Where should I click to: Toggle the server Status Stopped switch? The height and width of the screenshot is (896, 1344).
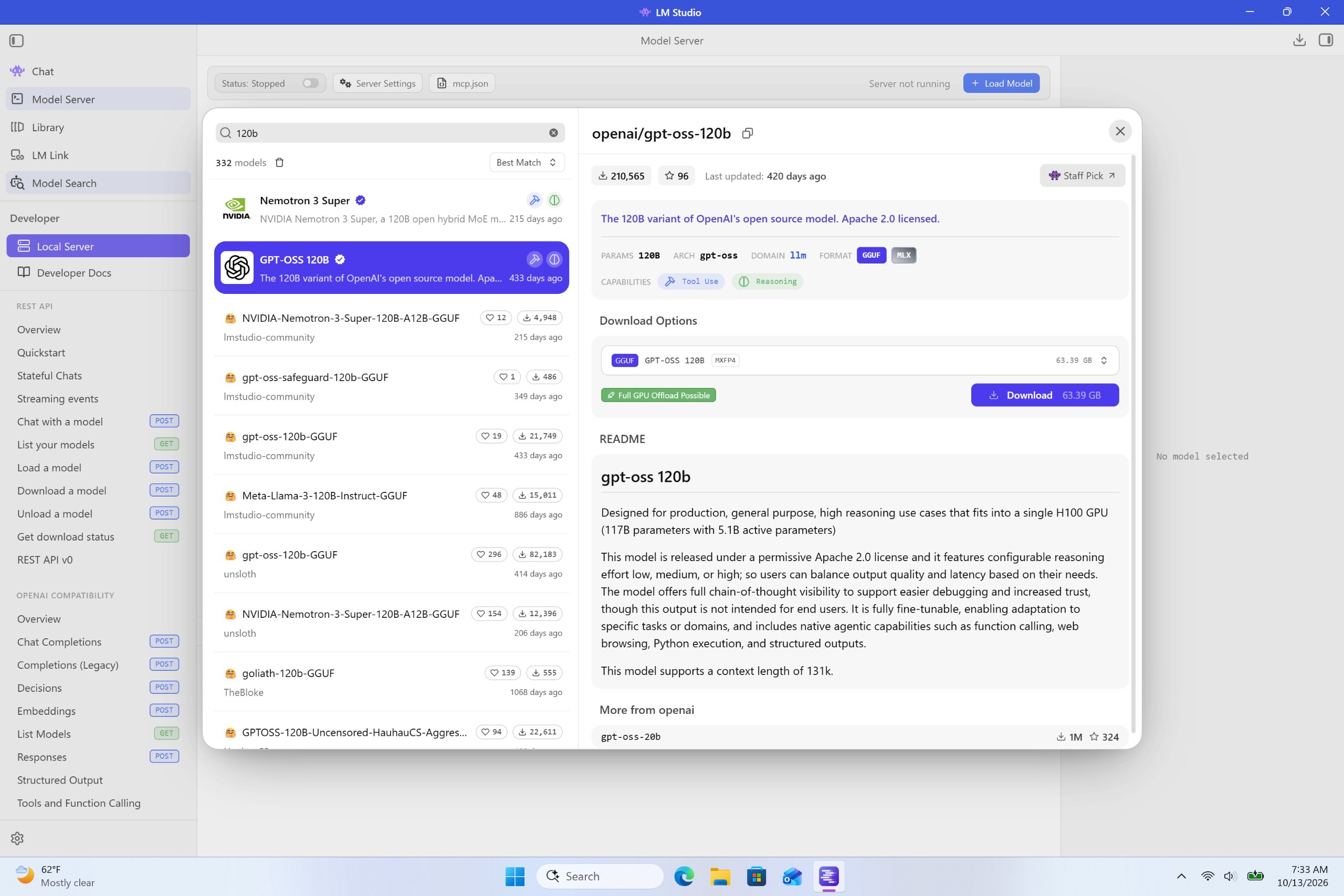click(310, 83)
